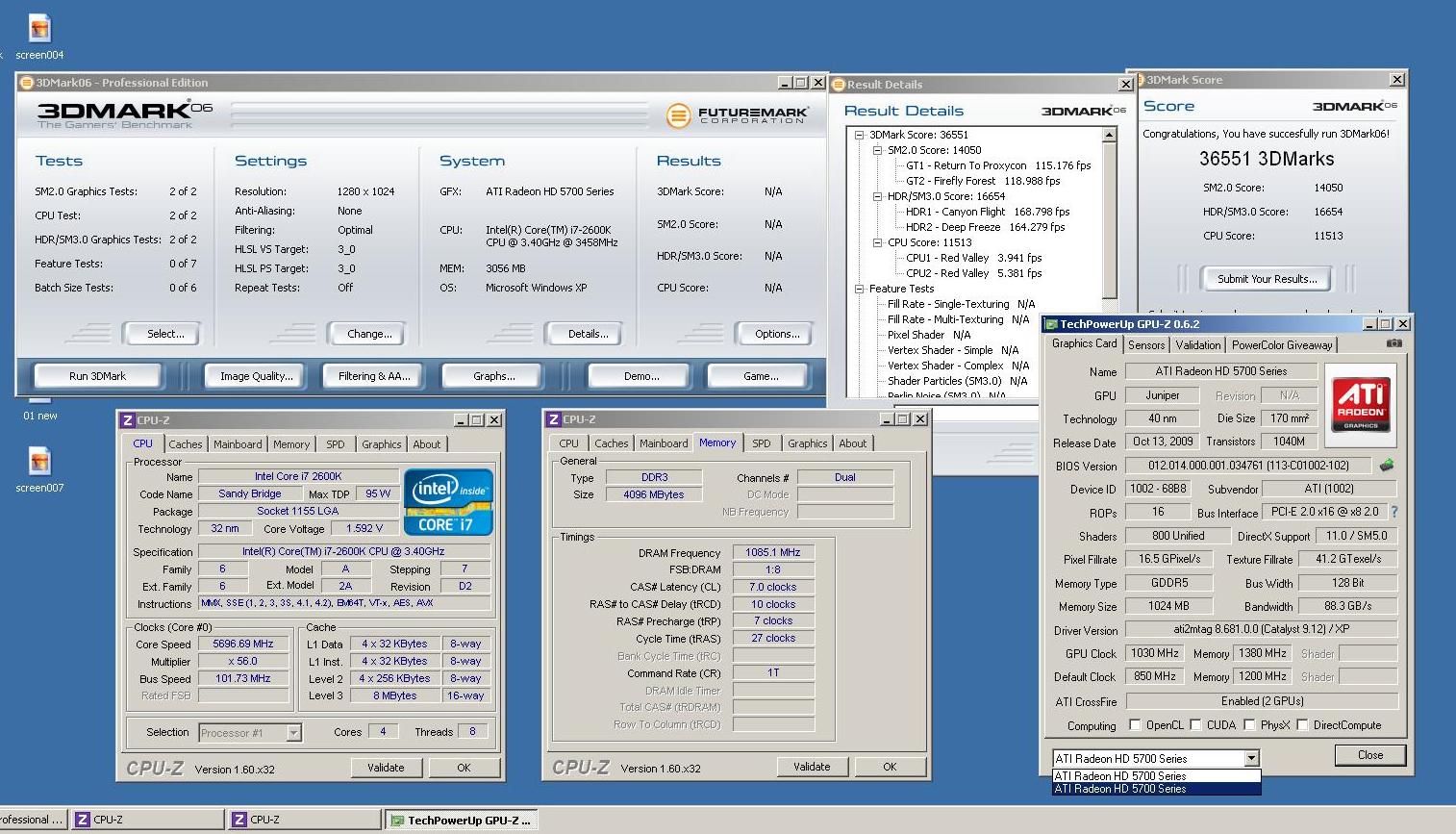The height and width of the screenshot is (834, 1456).
Task: Select HDR2 - Deep Freeze result row
Action: tap(985, 227)
